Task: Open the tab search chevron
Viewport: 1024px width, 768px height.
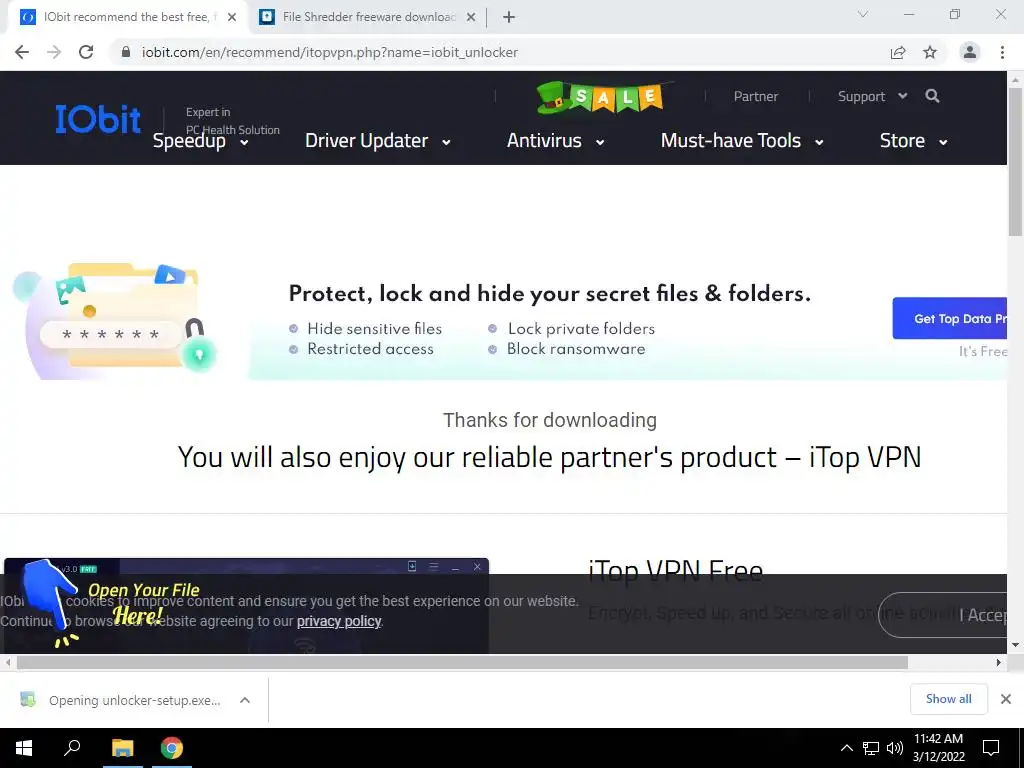Action: (863, 14)
